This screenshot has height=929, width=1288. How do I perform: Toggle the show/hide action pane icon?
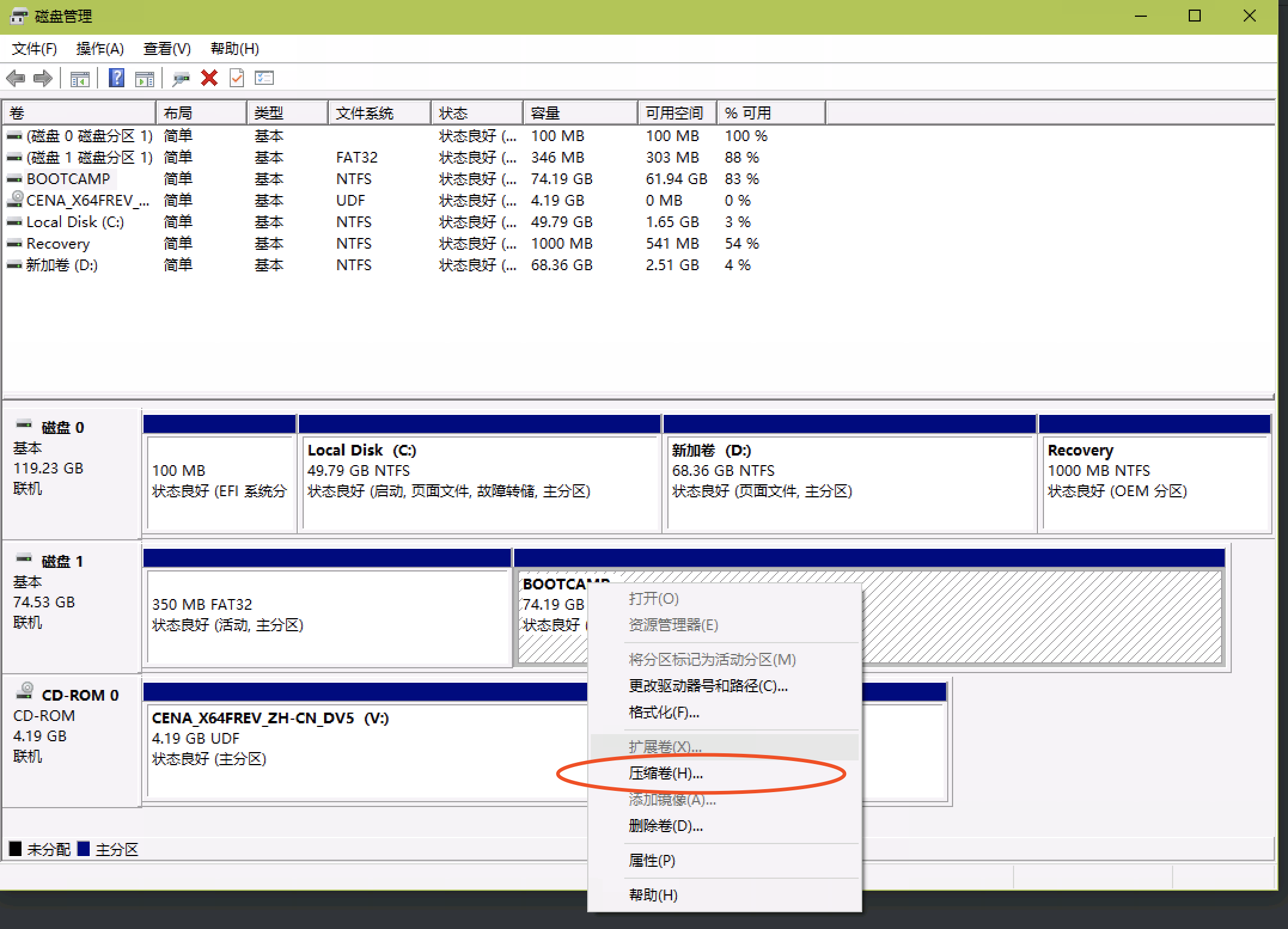[x=145, y=78]
